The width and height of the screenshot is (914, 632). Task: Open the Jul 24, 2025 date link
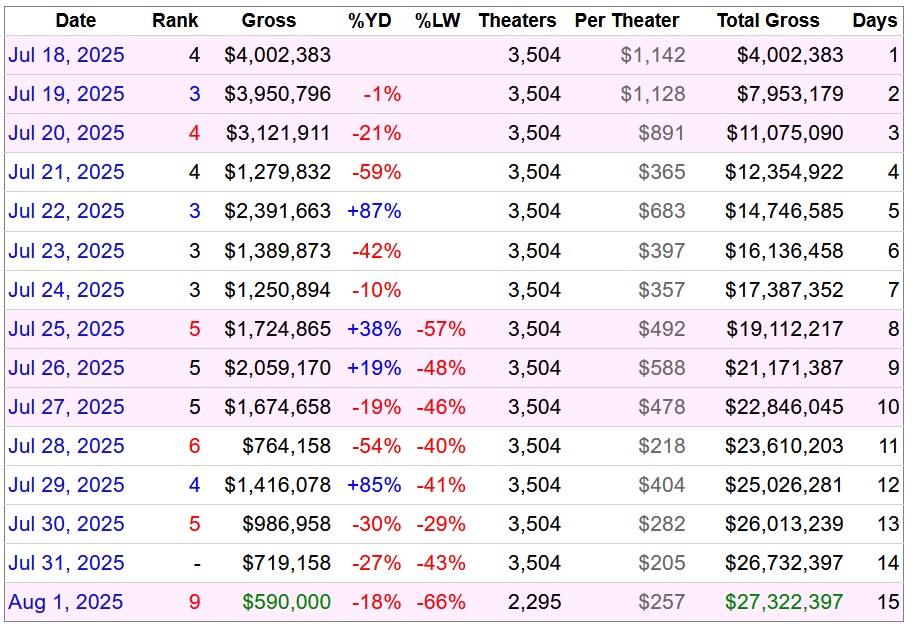coord(66,290)
